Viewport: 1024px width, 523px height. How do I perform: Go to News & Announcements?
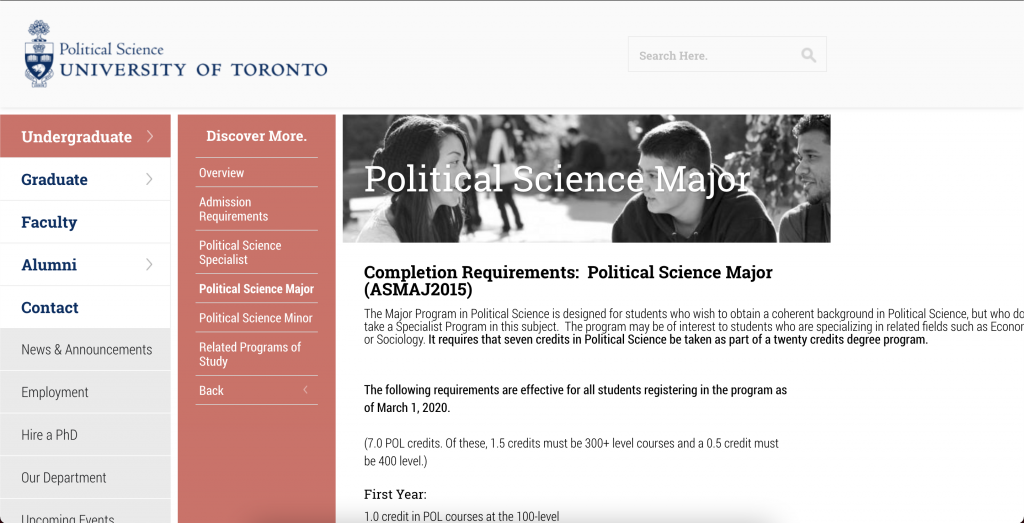coord(87,350)
